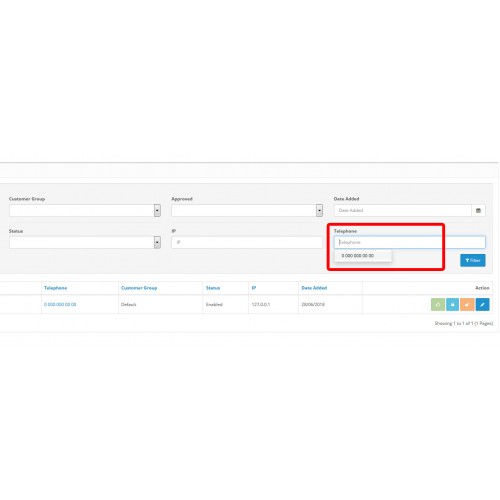Sort table by Date Added column header

click(x=314, y=288)
